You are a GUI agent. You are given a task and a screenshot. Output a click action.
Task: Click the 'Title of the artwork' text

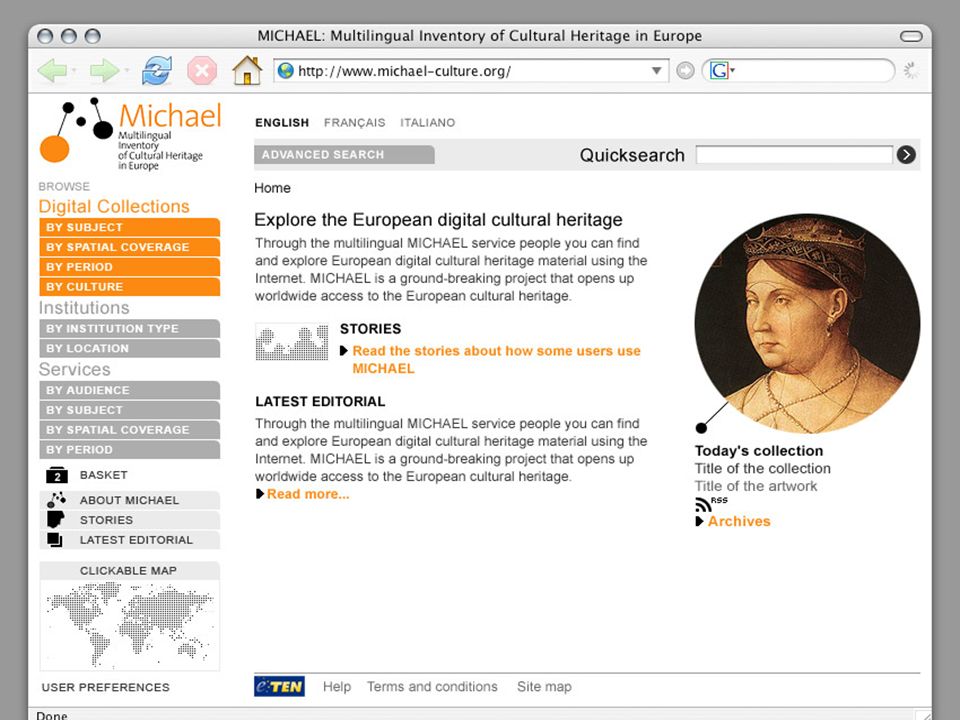coord(756,486)
